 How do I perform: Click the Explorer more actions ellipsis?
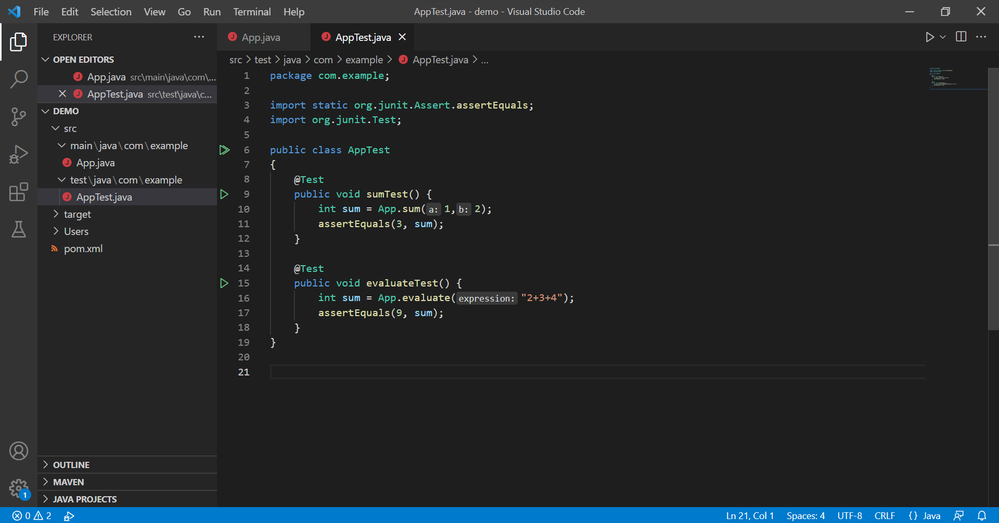tap(199, 37)
